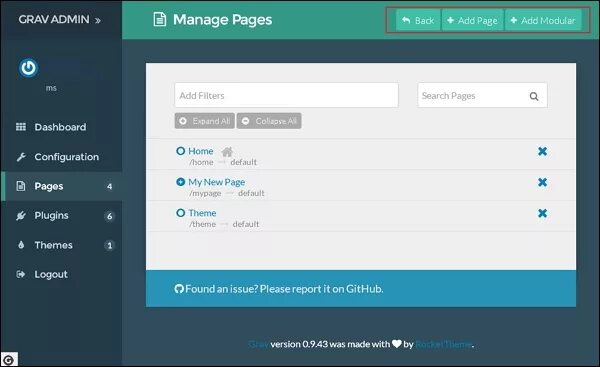This screenshot has height=367, width=600.
Task: Click the double chevron beside GRAV ADMIN
Action: click(x=98, y=20)
